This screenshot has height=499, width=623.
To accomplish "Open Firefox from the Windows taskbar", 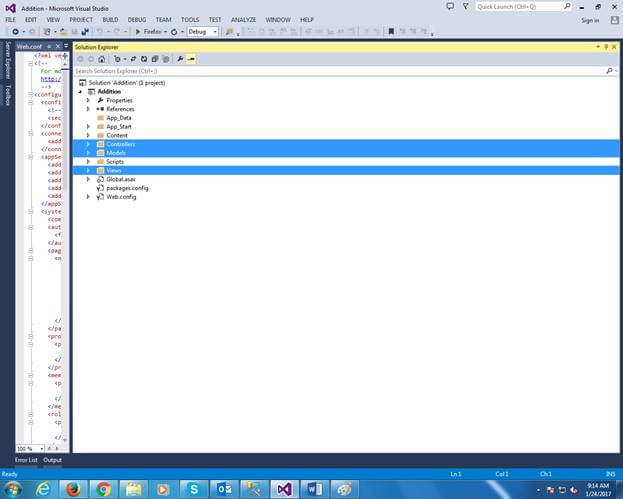I will coord(73,489).
